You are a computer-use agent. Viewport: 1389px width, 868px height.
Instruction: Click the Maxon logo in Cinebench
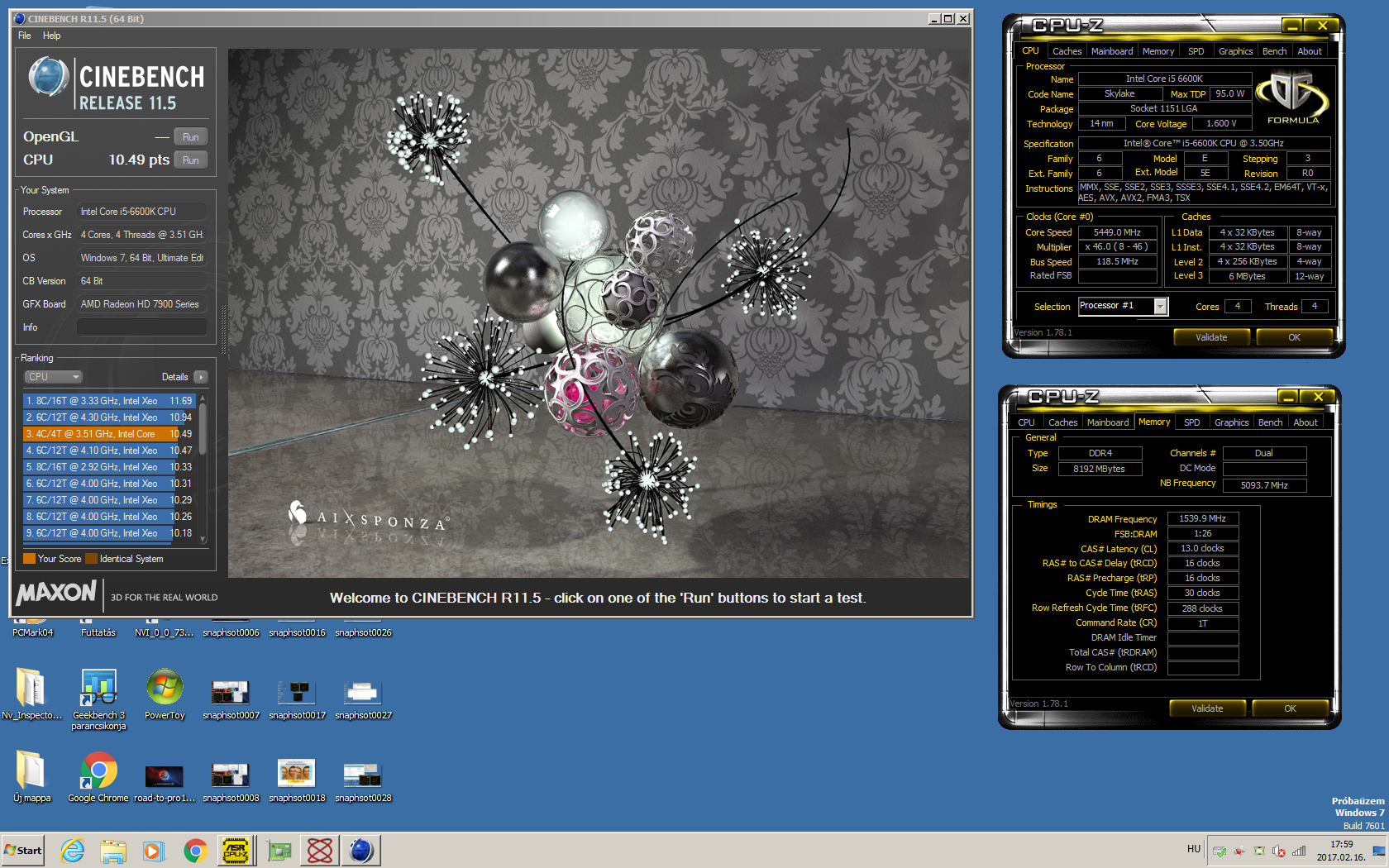pyautogui.click(x=56, y=594)
